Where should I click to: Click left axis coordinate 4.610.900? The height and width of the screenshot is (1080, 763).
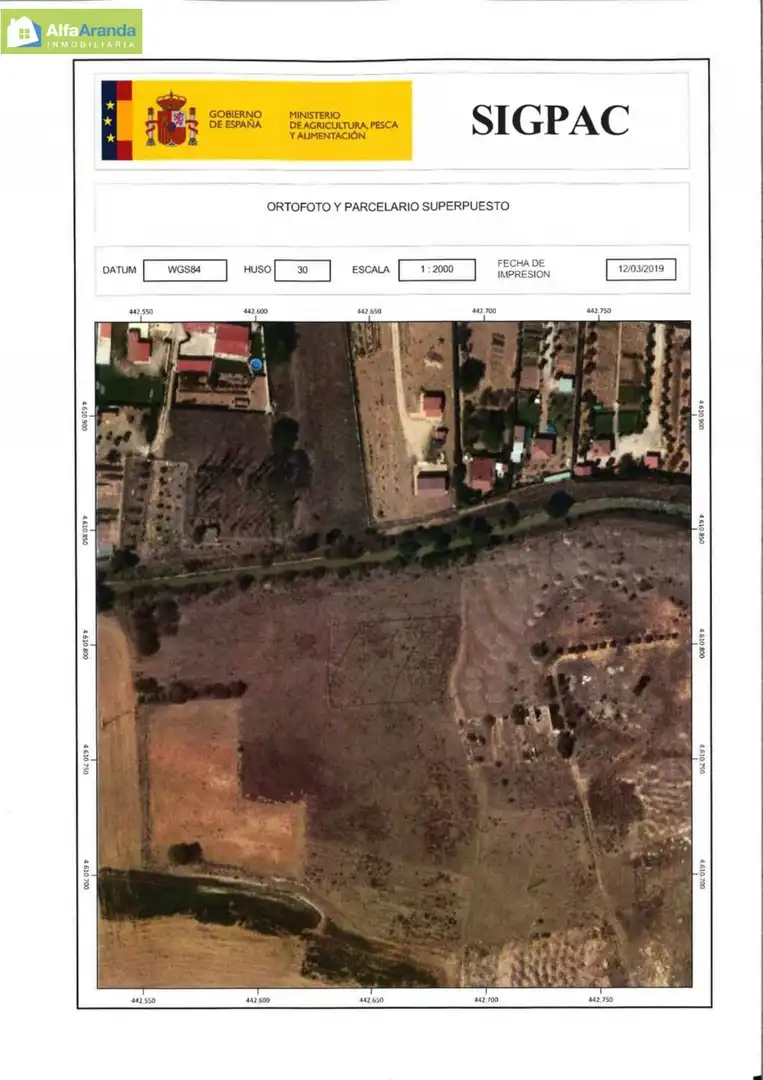85,415
